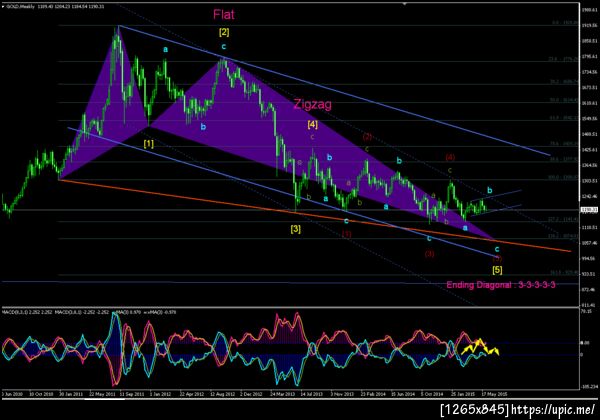Select the "Ending Diagonal : 3-3-3-3-3" text
Image resolution: width=600 pixels, height=420 pixels.
pos(501,285)
